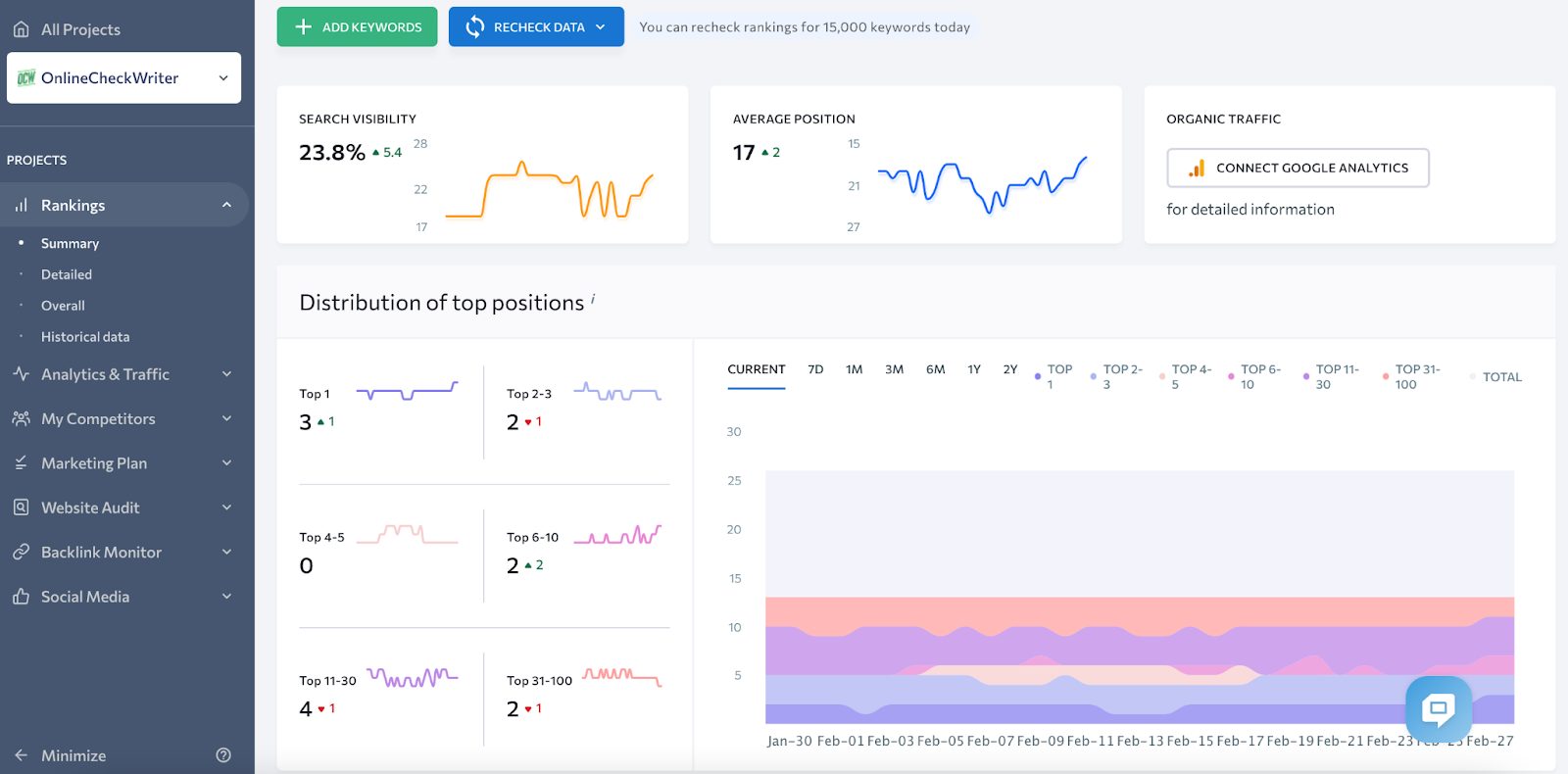Select the 2Y period tab
The height and width of the screenshot is (774, 1568).
(1010, 369)
